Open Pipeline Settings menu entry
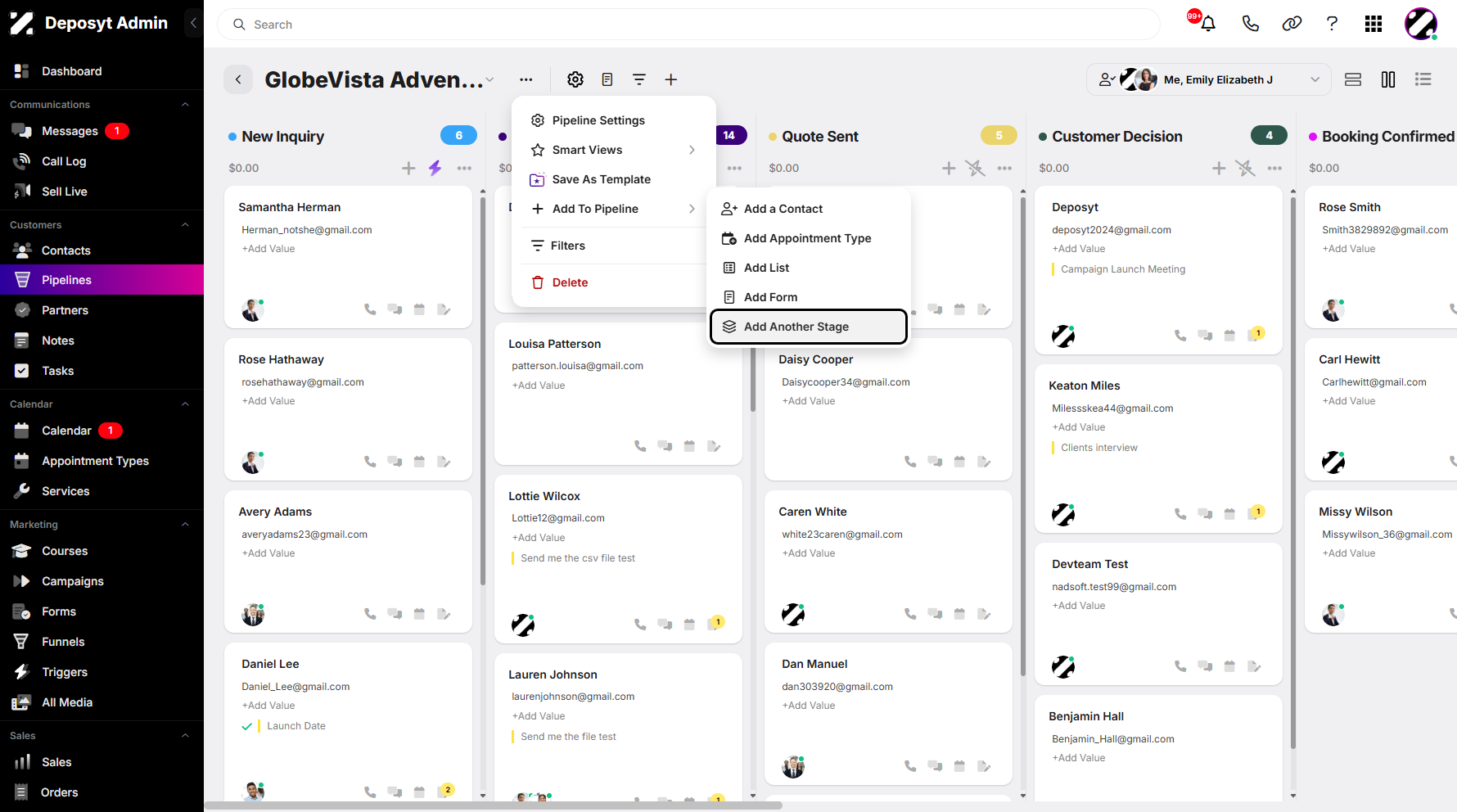The width and height of the screenshot is (1457, 812). [x=613, y=120]
